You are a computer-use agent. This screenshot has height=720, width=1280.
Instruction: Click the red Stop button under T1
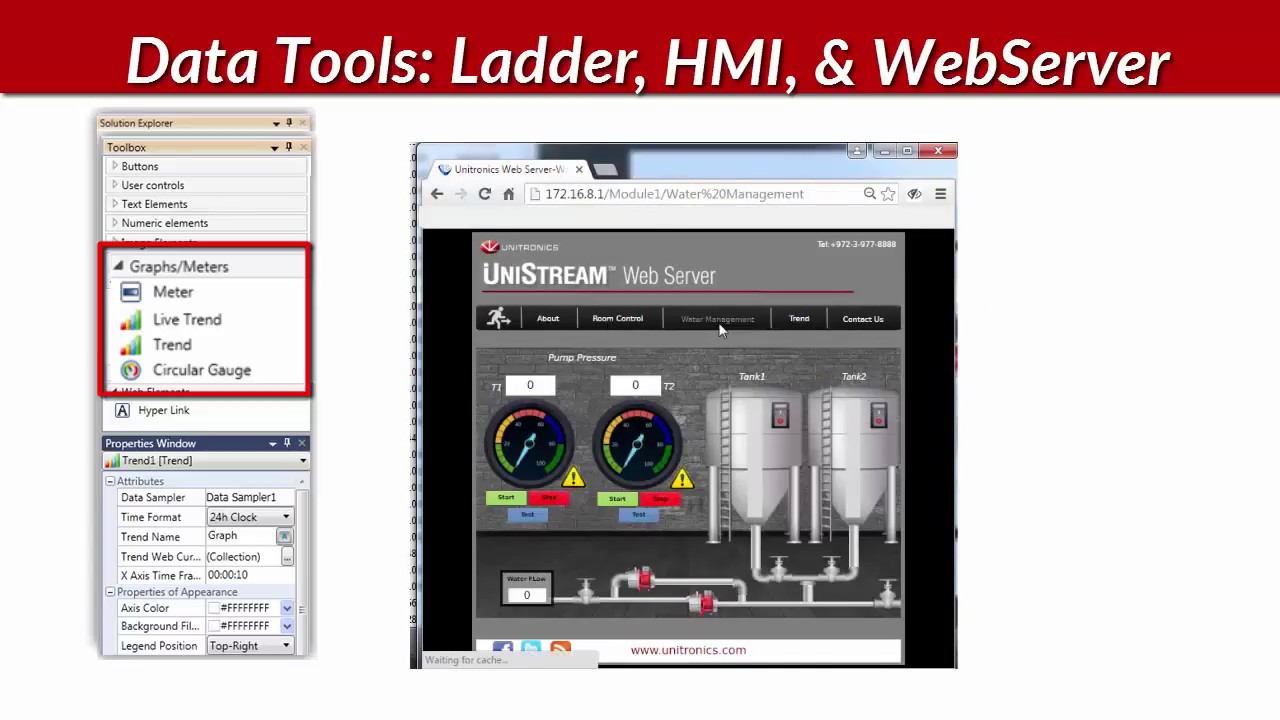coord(549,498)
